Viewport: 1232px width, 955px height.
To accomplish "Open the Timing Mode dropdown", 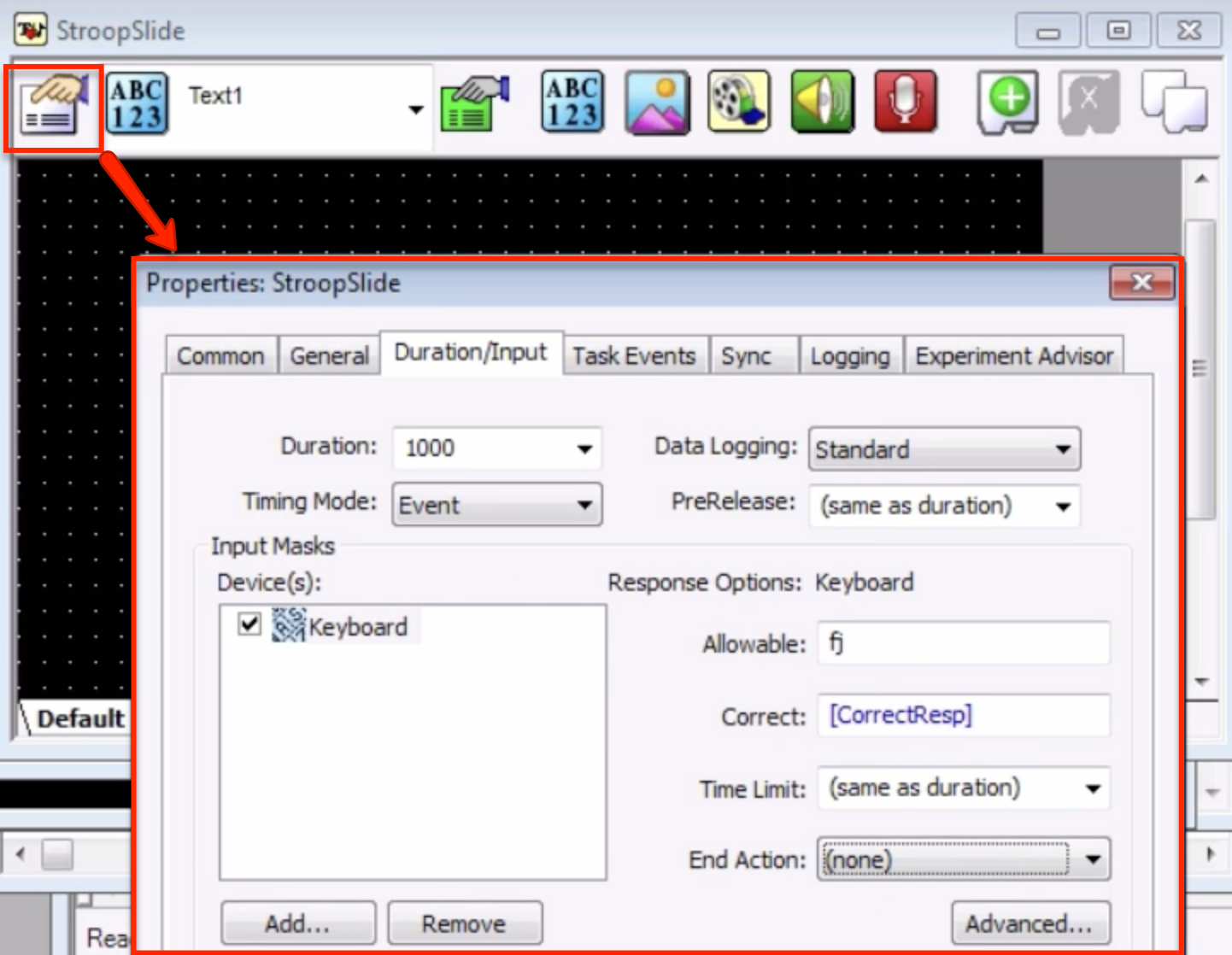I will click(584, 505).
